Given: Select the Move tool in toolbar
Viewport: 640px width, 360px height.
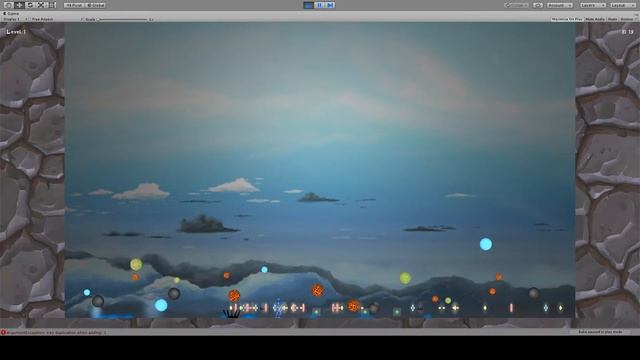Looking at the screenshot, I should point(19,5).
